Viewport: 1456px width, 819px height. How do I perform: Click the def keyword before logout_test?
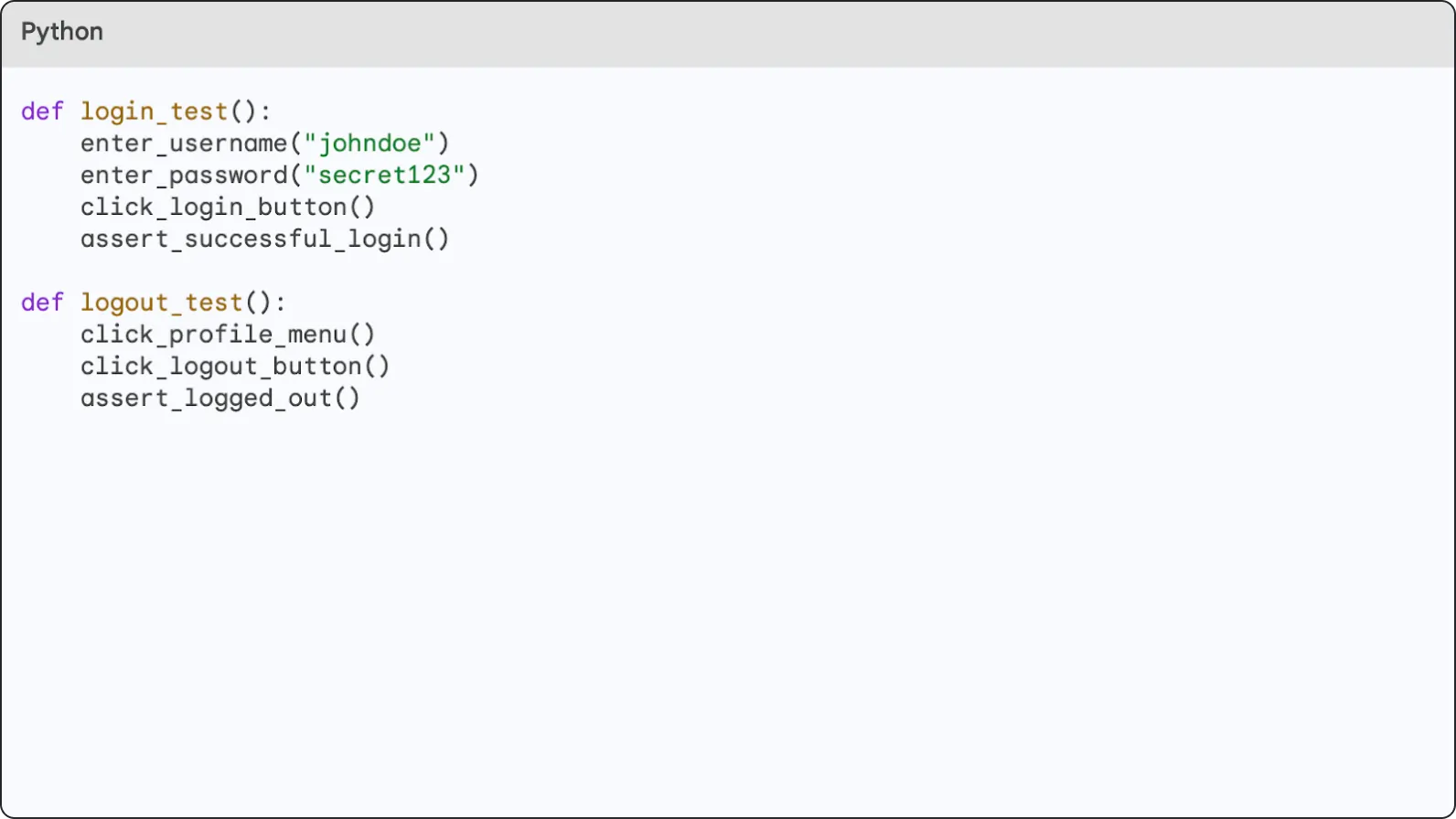click(x=42, y=303)
